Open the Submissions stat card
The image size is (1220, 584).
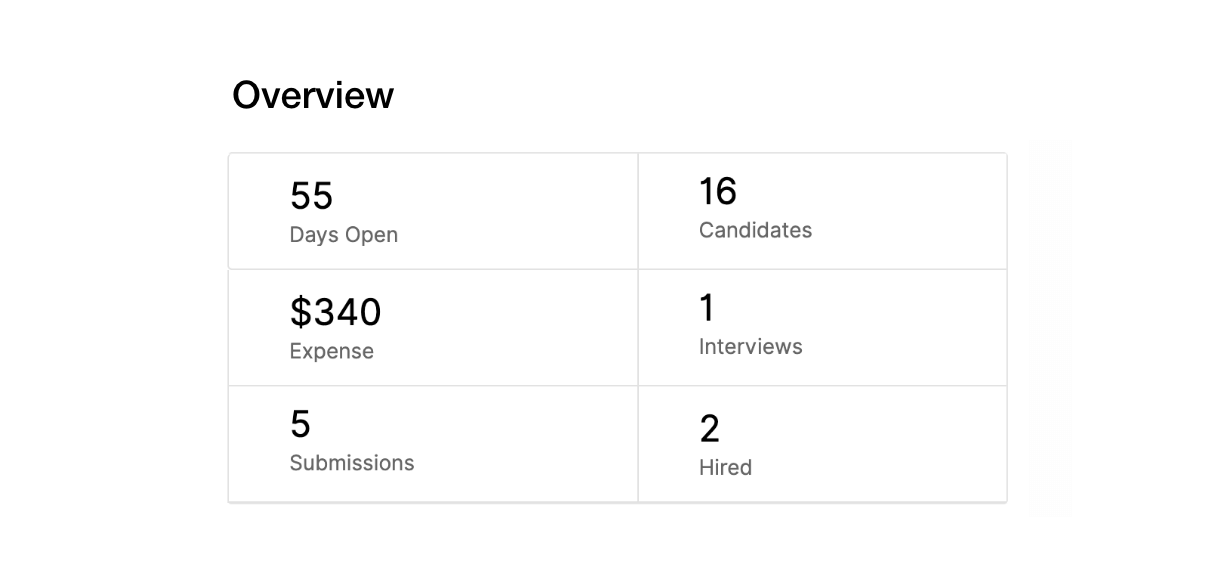(x=433, y=444)
